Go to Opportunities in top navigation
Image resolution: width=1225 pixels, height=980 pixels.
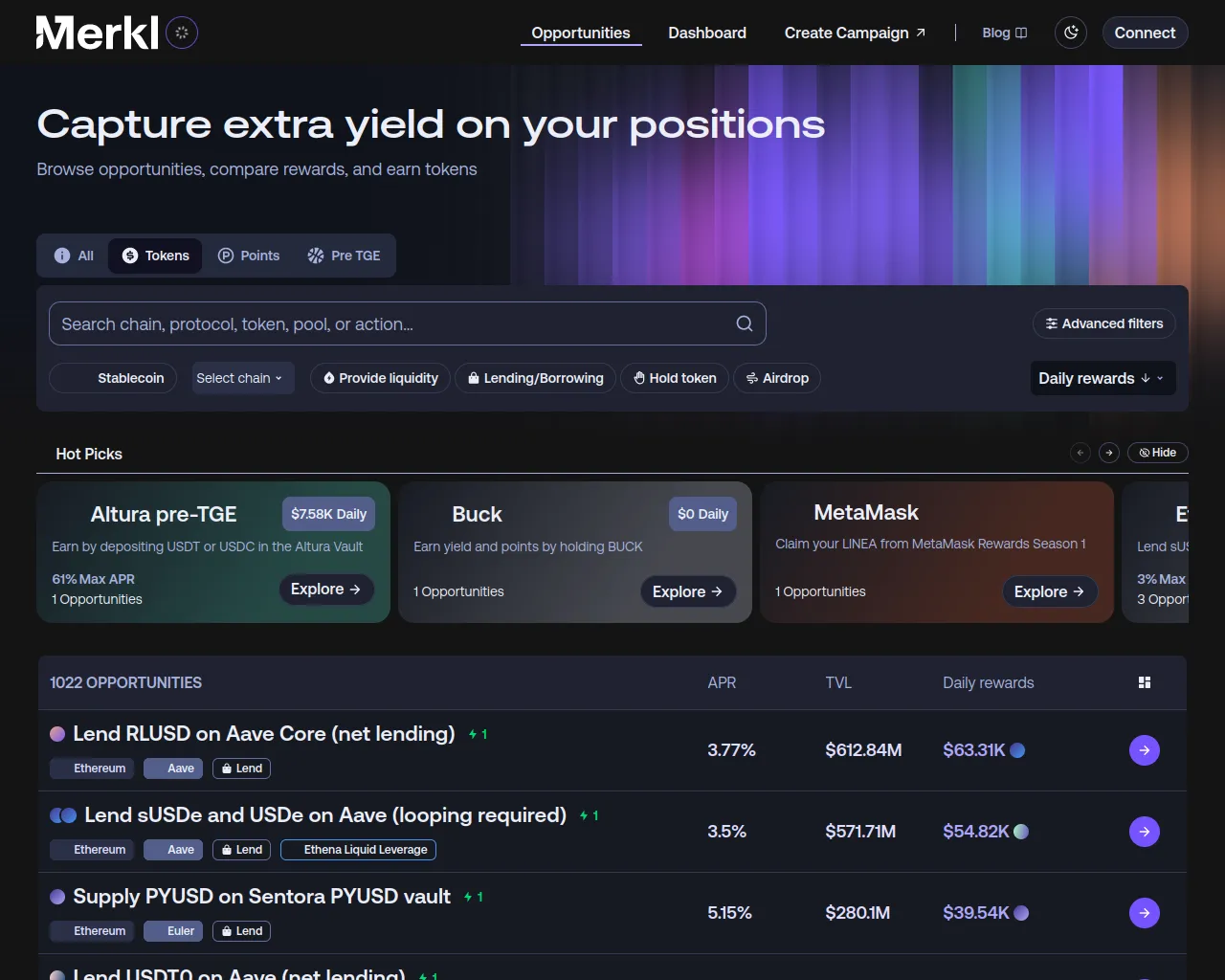(x=581, y=33)
